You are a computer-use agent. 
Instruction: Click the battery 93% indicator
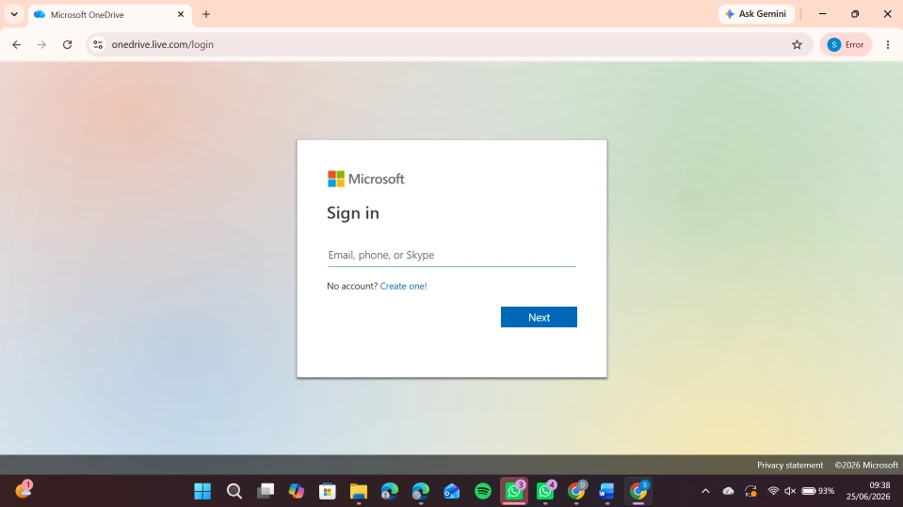coord(818,491)
